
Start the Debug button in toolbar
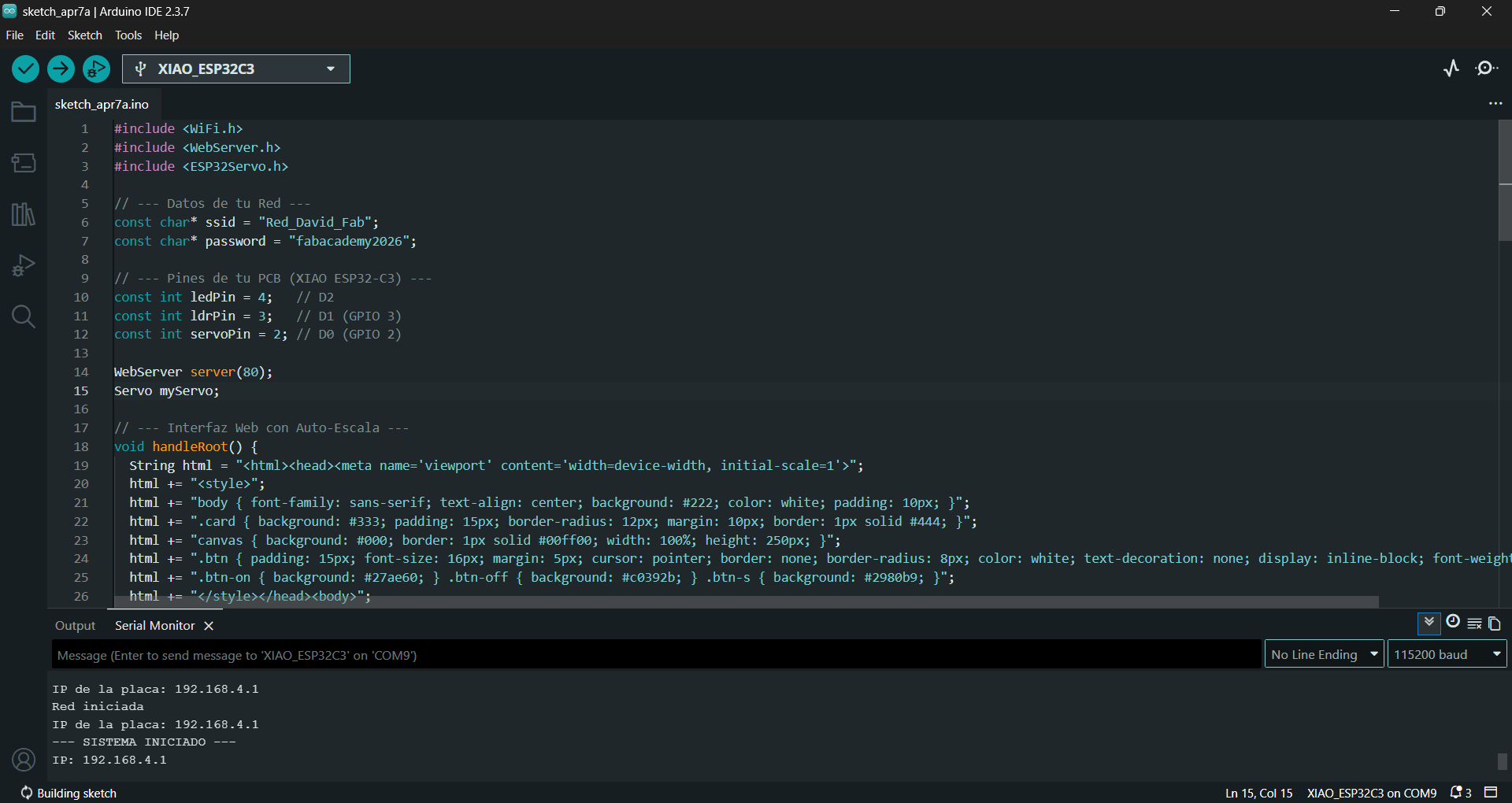tap(96, 69)
